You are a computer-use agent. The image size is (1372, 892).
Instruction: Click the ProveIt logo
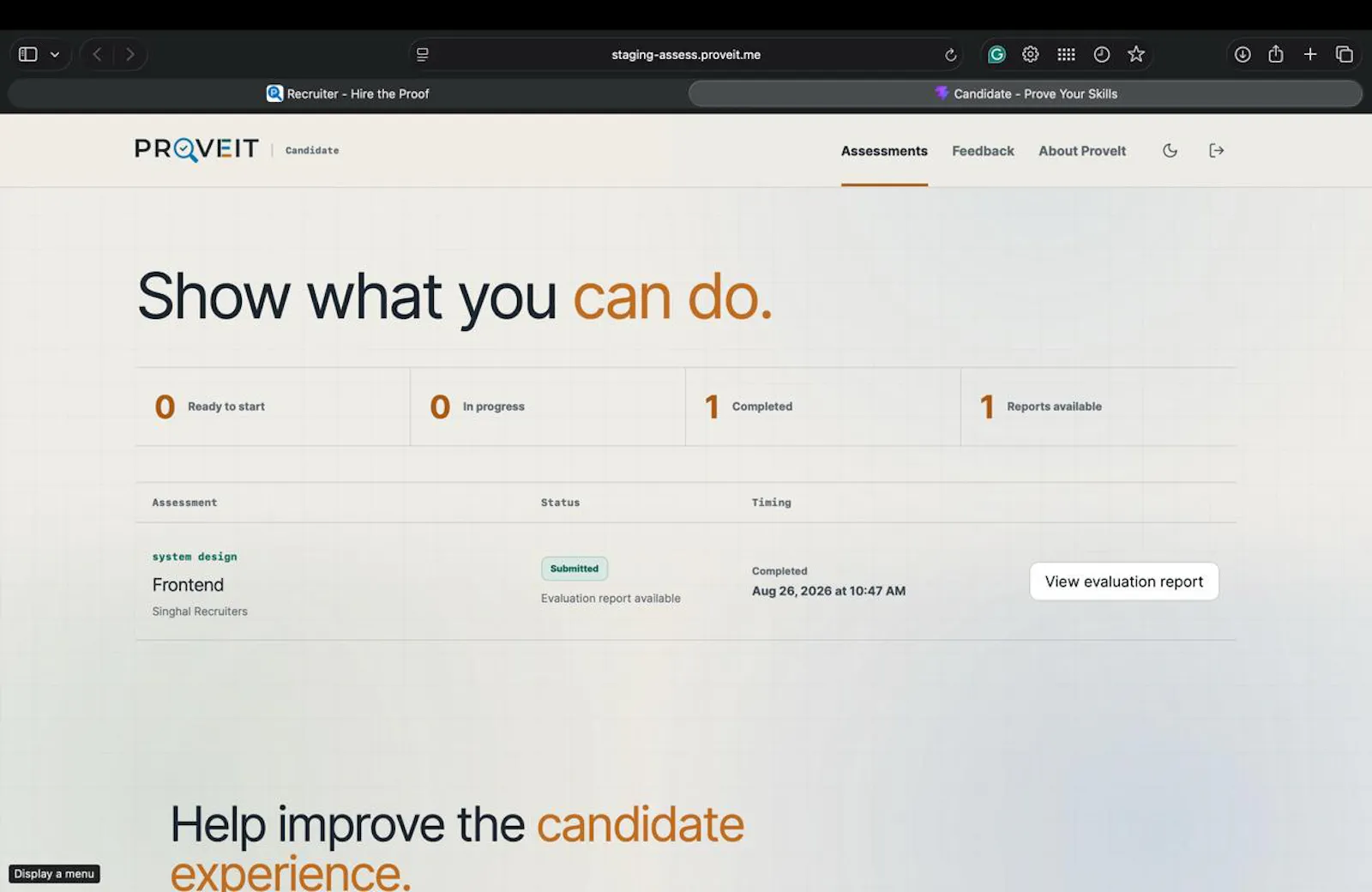196,149
